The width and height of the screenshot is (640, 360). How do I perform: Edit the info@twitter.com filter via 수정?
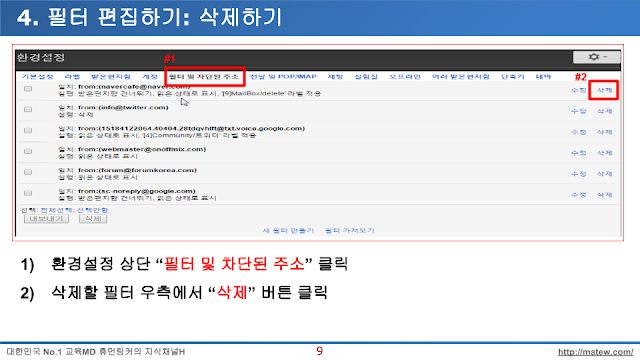point(579,111)
